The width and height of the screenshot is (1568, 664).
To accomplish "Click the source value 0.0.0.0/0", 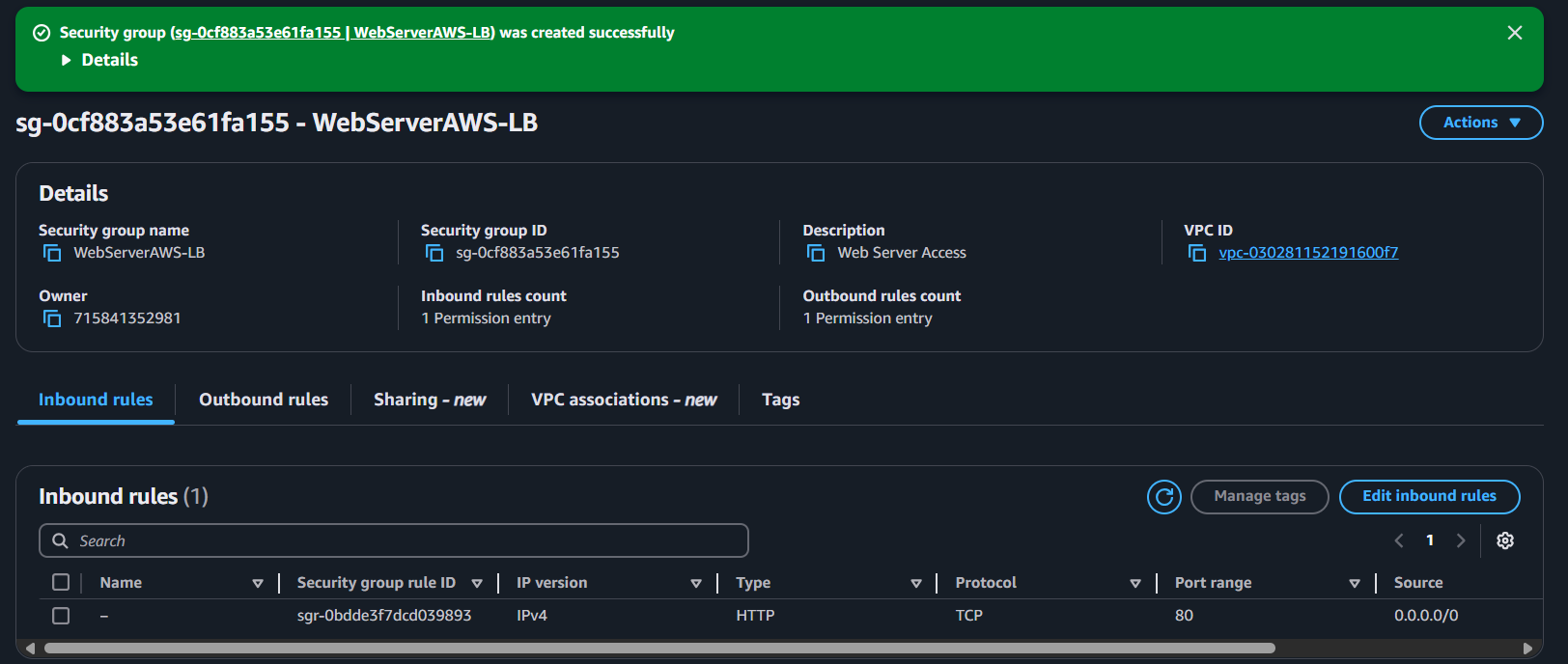I will pos(1426,616).
